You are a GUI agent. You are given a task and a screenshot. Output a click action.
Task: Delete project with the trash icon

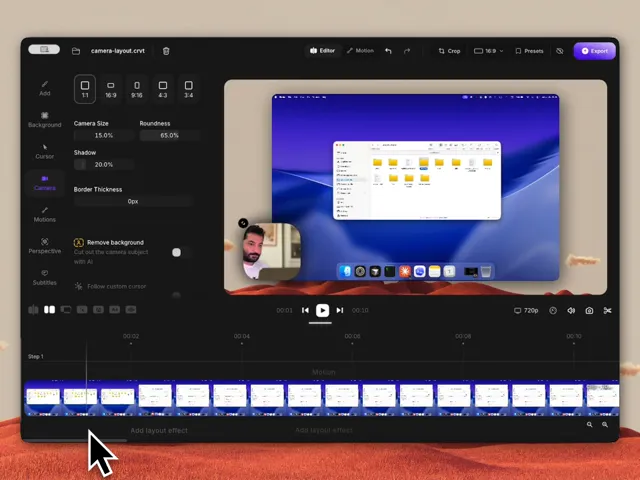point(166,51)
